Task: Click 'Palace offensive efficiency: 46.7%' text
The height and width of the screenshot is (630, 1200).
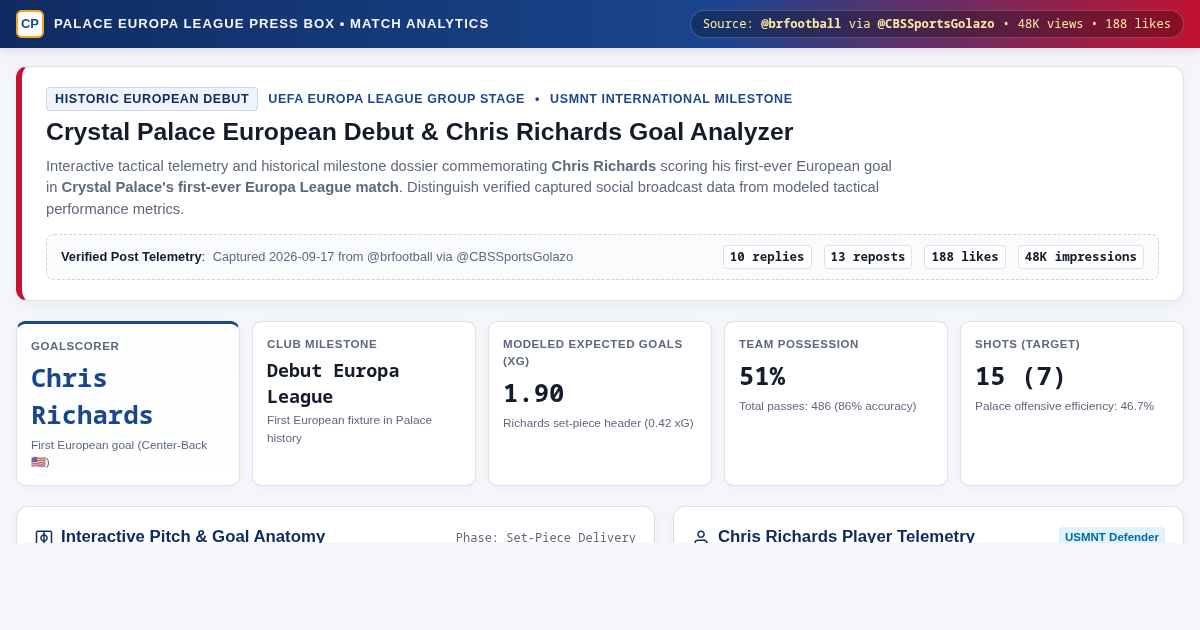Action: click(x=1064, y=406)
